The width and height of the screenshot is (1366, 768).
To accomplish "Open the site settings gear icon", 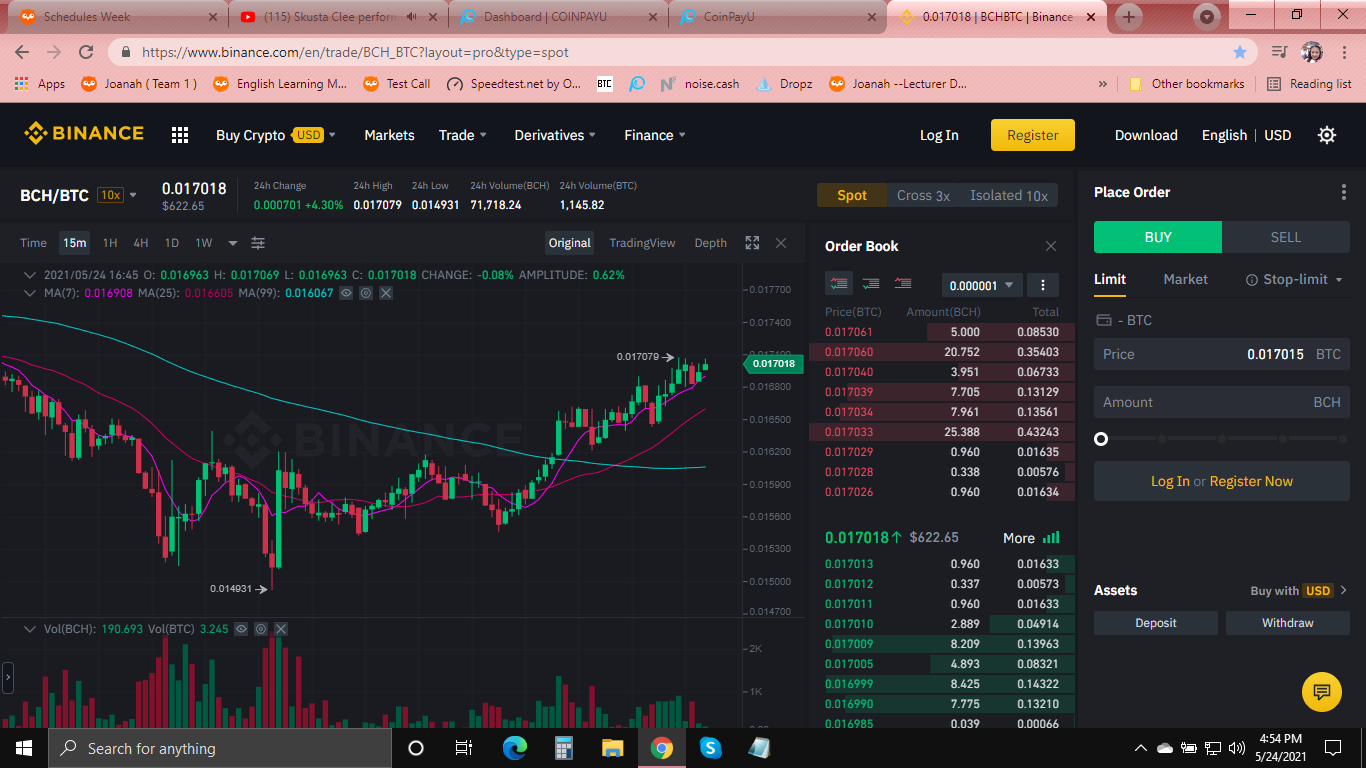I will [1327, 135].
